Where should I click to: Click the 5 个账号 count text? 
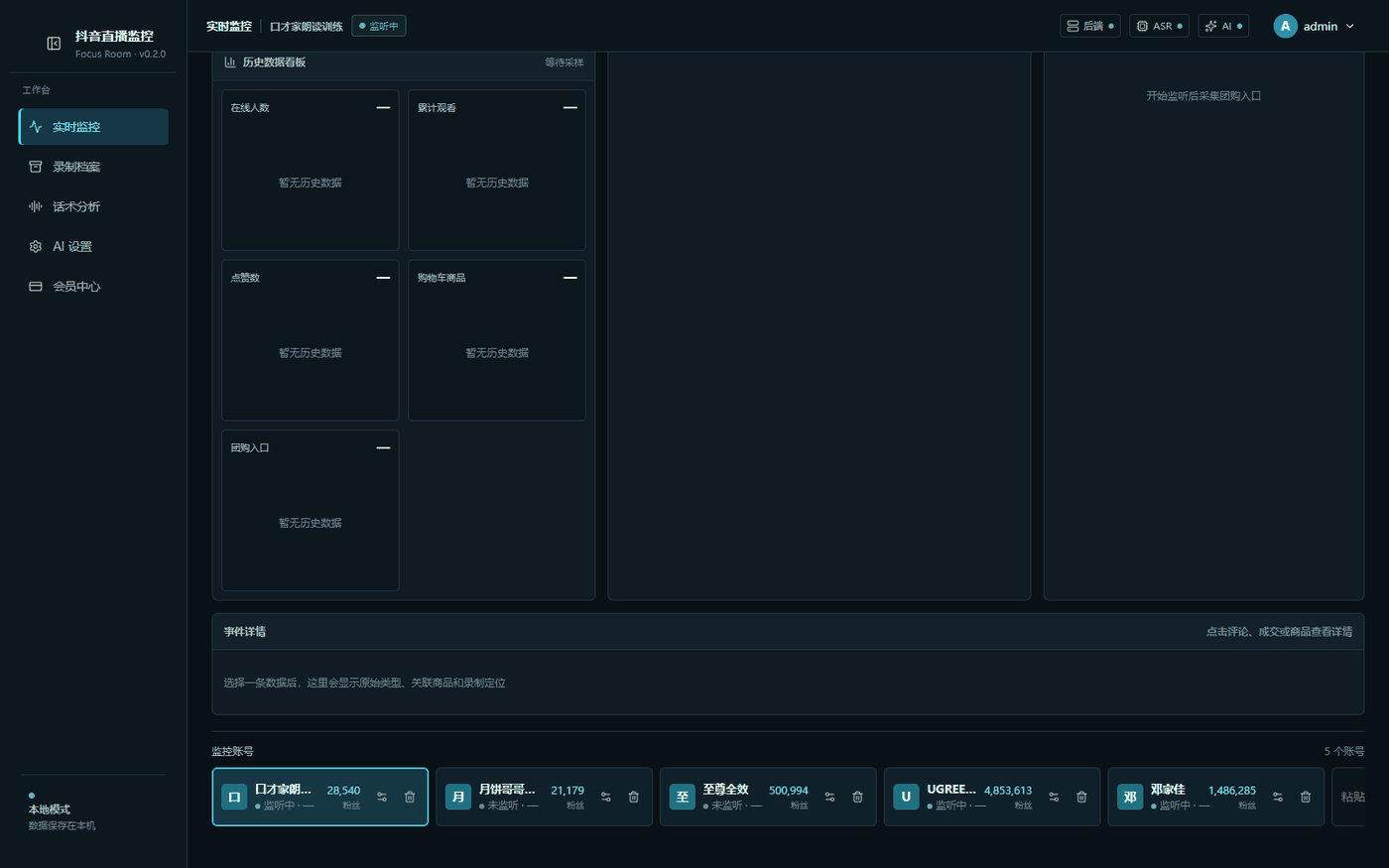(x=1344, y=751)
